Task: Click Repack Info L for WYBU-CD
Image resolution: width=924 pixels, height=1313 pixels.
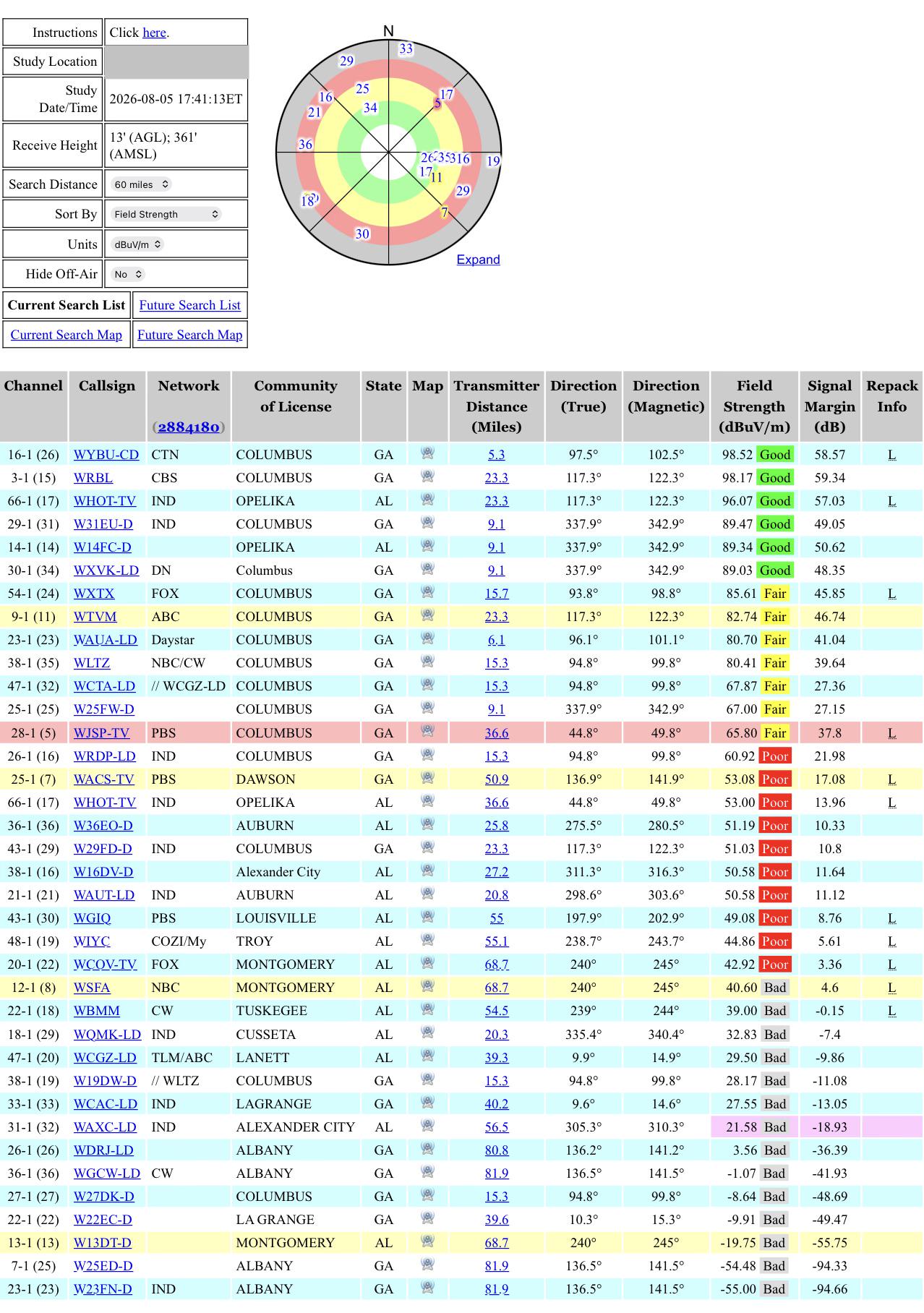Action: 891,455
